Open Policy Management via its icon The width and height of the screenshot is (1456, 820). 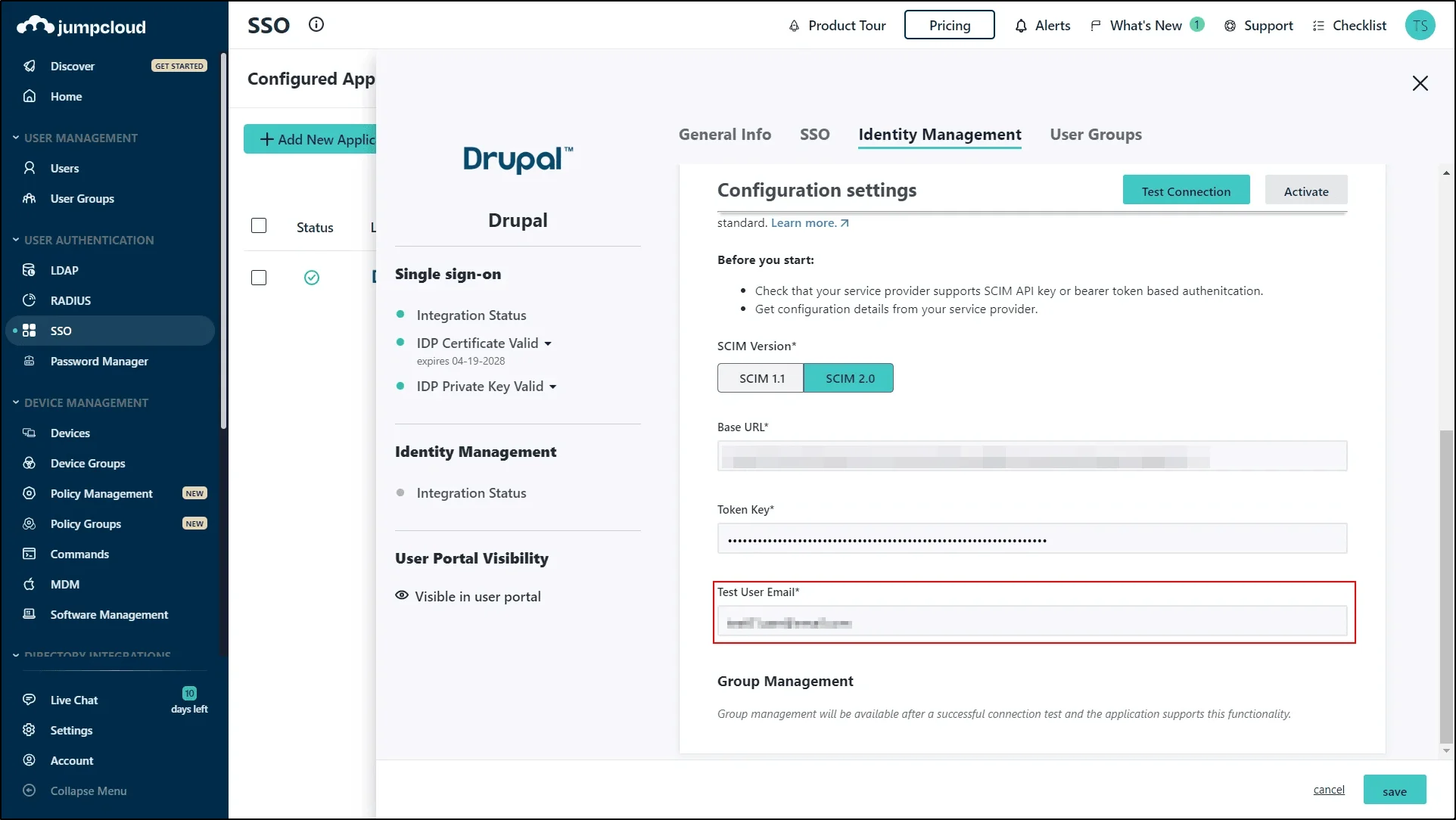[30, 493]
